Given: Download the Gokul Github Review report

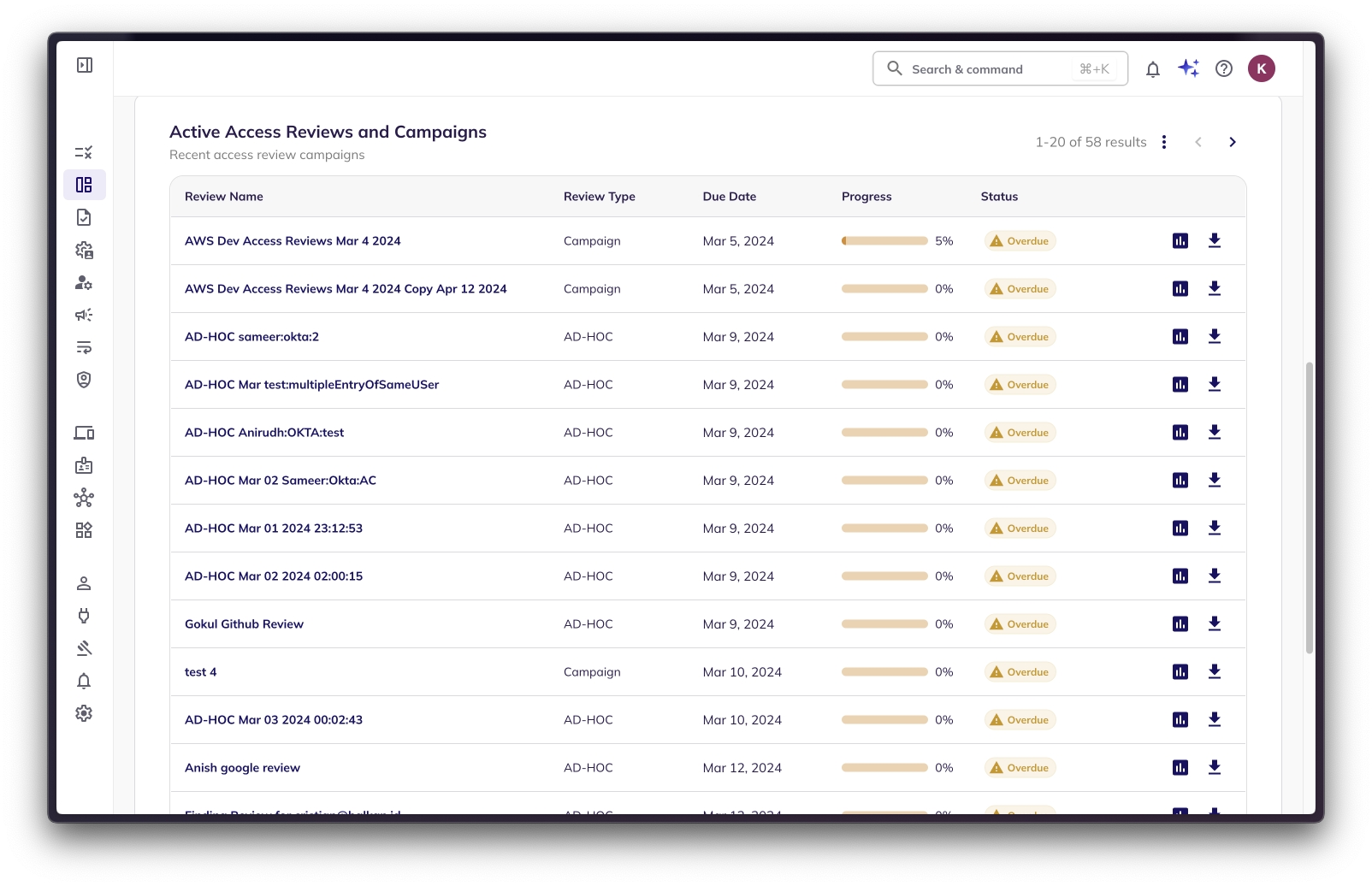Looking at the screenshot, I should 1214,623.
